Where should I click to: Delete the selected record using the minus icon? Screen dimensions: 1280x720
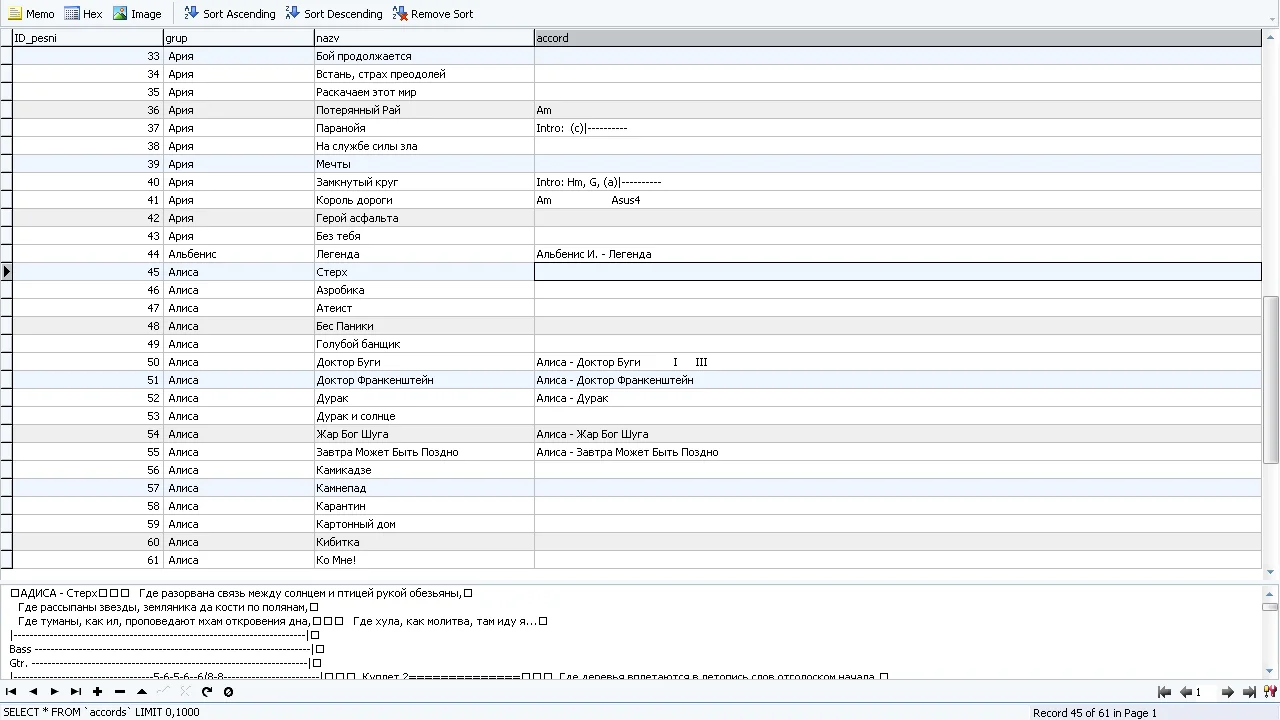[119, 691]
